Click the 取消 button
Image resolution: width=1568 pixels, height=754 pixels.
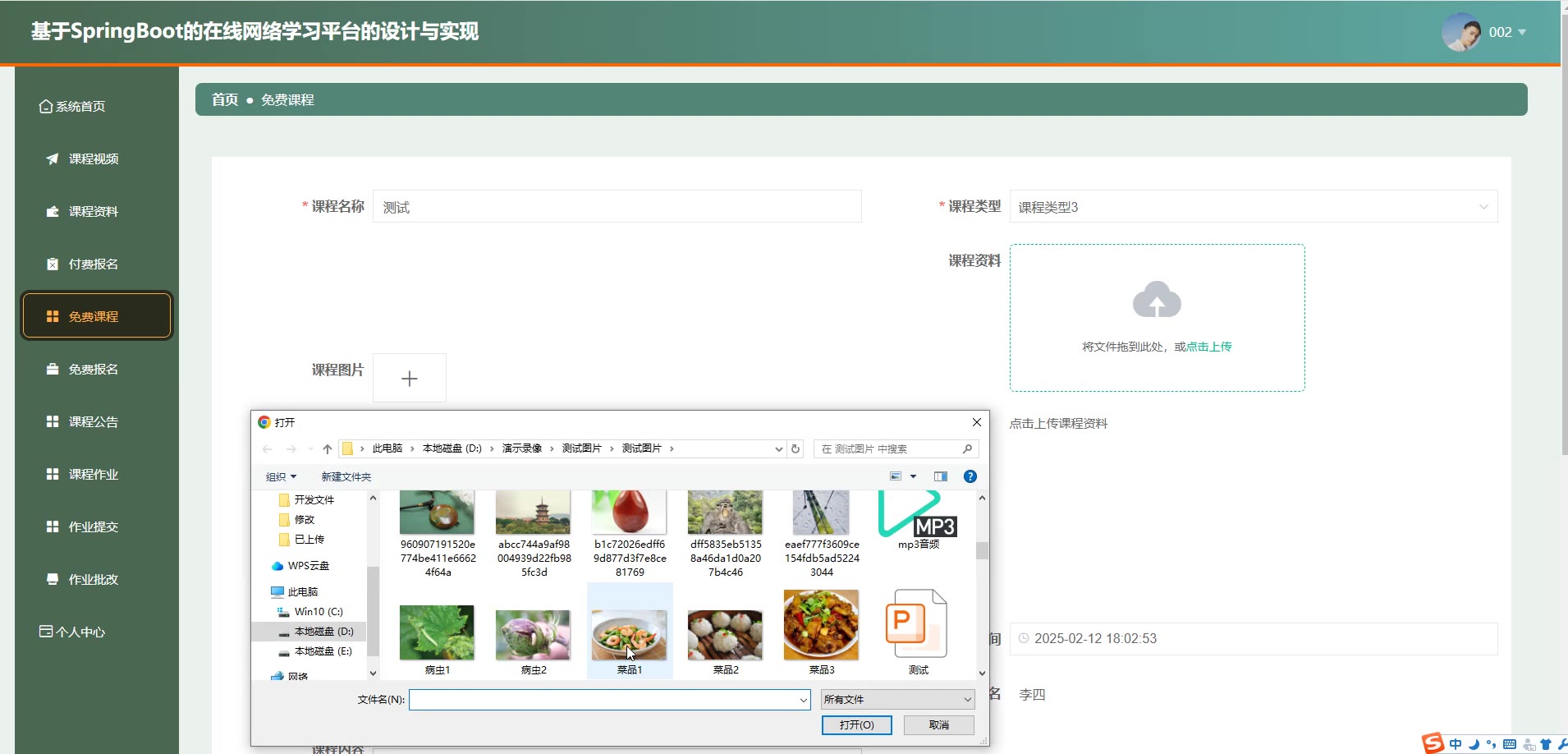(x=938, y=725)
